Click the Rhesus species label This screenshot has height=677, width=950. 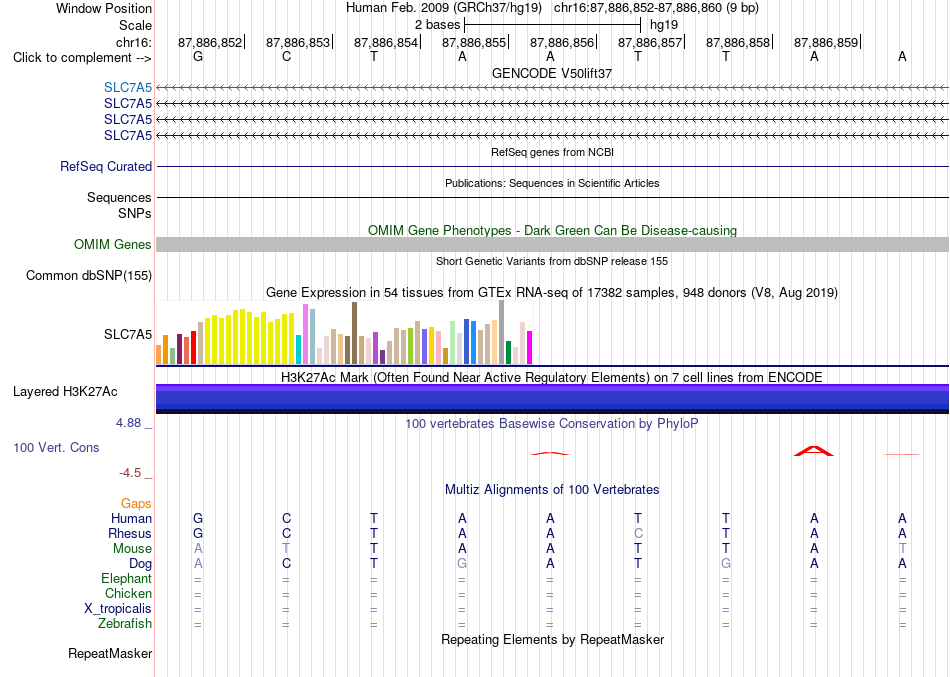[130, 533]
